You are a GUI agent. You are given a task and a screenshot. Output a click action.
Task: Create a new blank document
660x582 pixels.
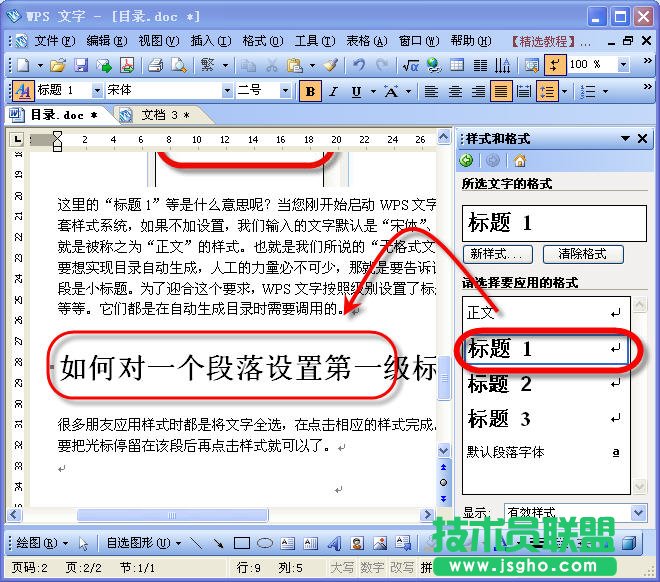pyautogui.click(x=23, y=65)
